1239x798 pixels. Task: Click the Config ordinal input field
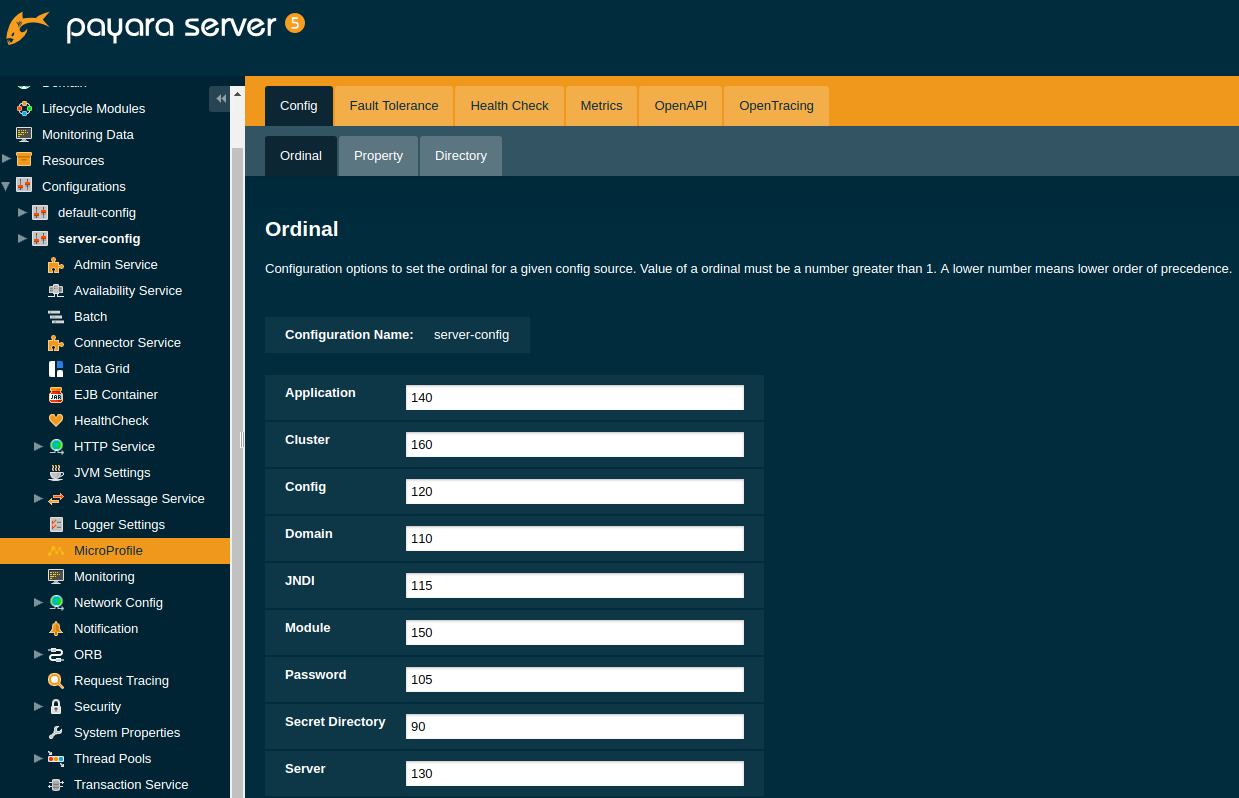tap(575, 491)
